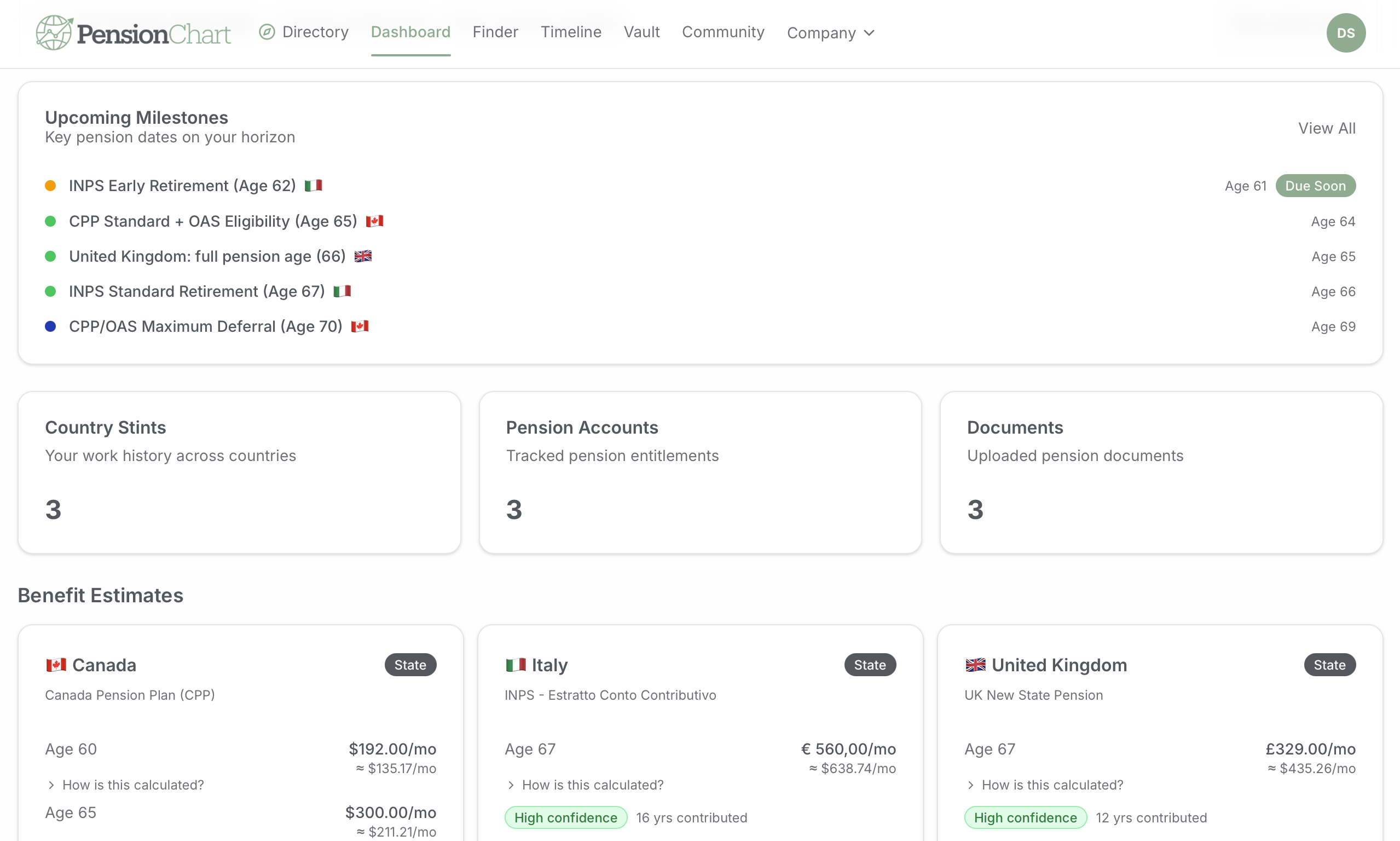Open the Finder page

click(495, 32)
